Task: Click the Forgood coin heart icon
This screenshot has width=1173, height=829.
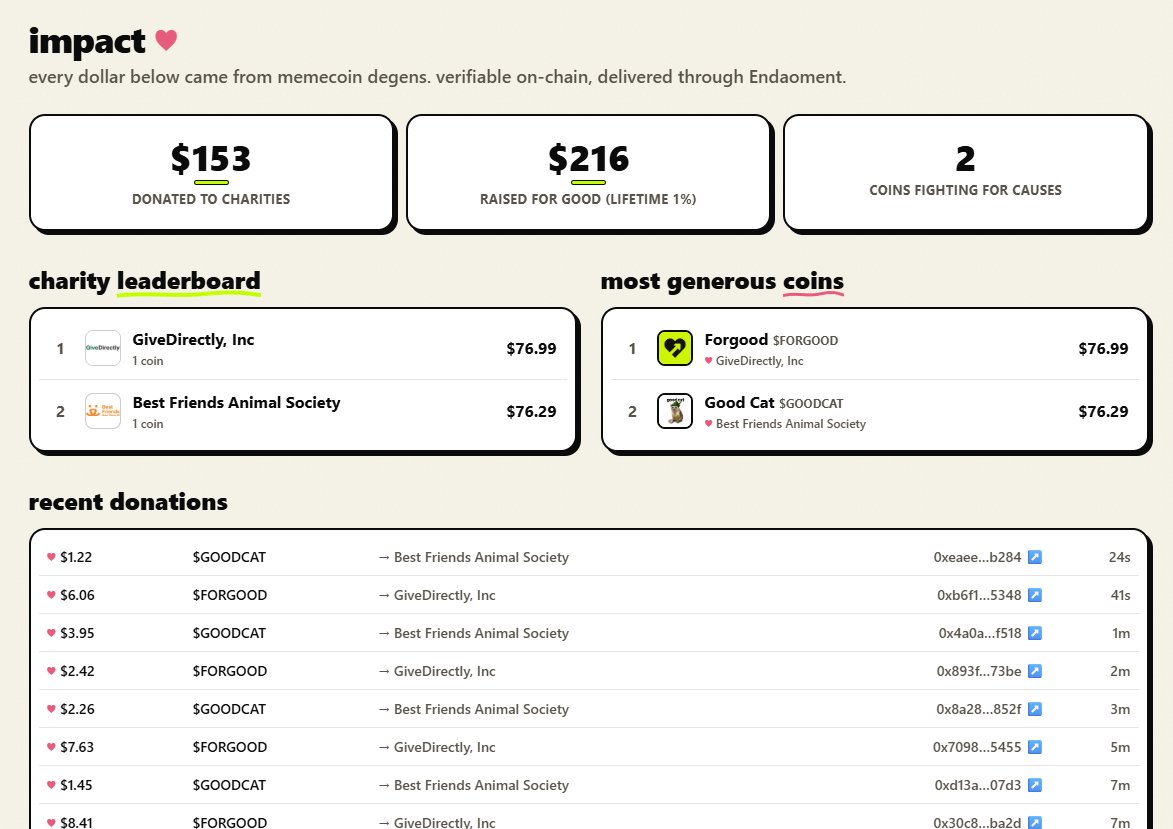Action: [675, 348]
